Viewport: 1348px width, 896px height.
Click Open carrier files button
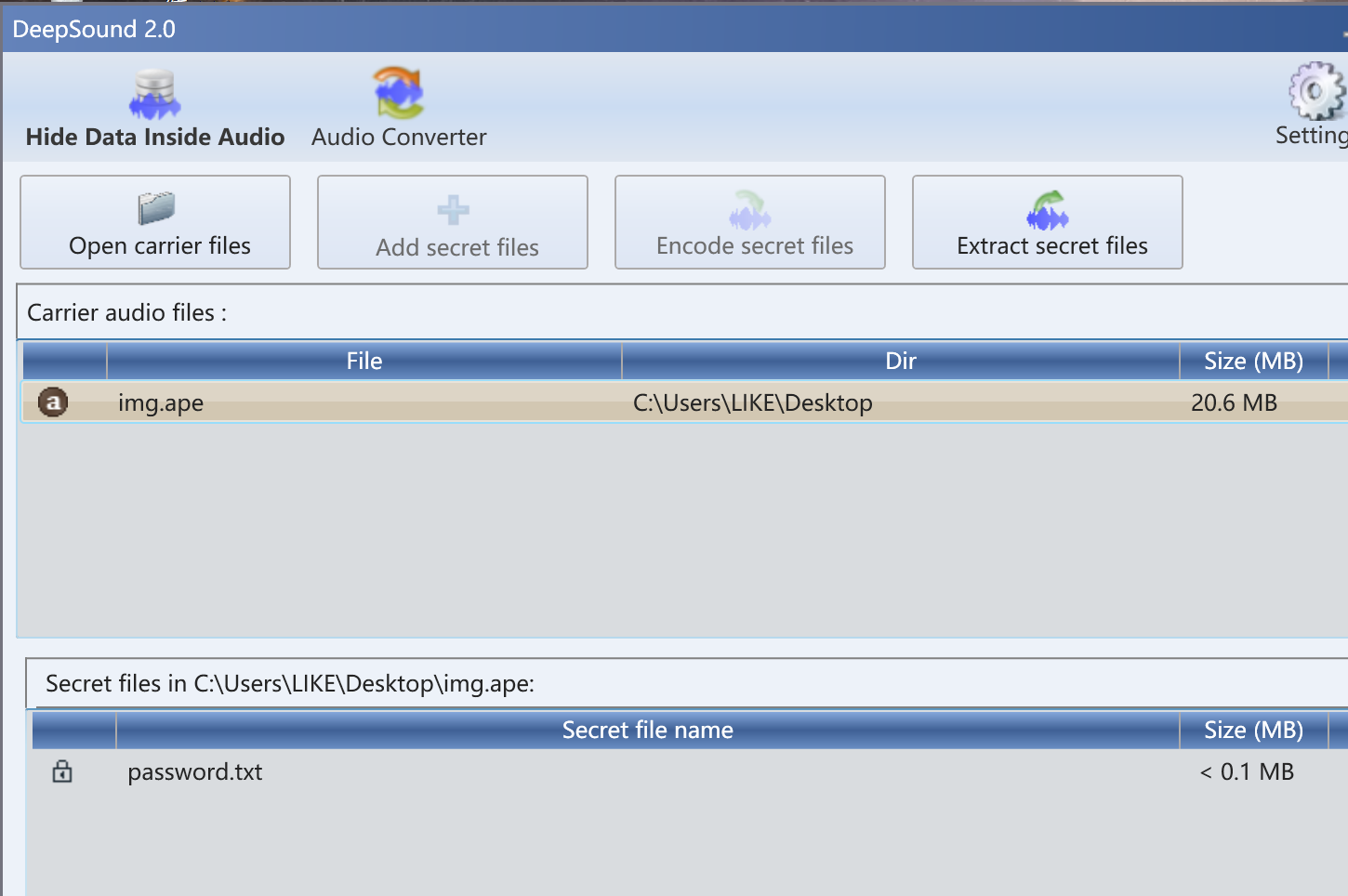point(155,222)
